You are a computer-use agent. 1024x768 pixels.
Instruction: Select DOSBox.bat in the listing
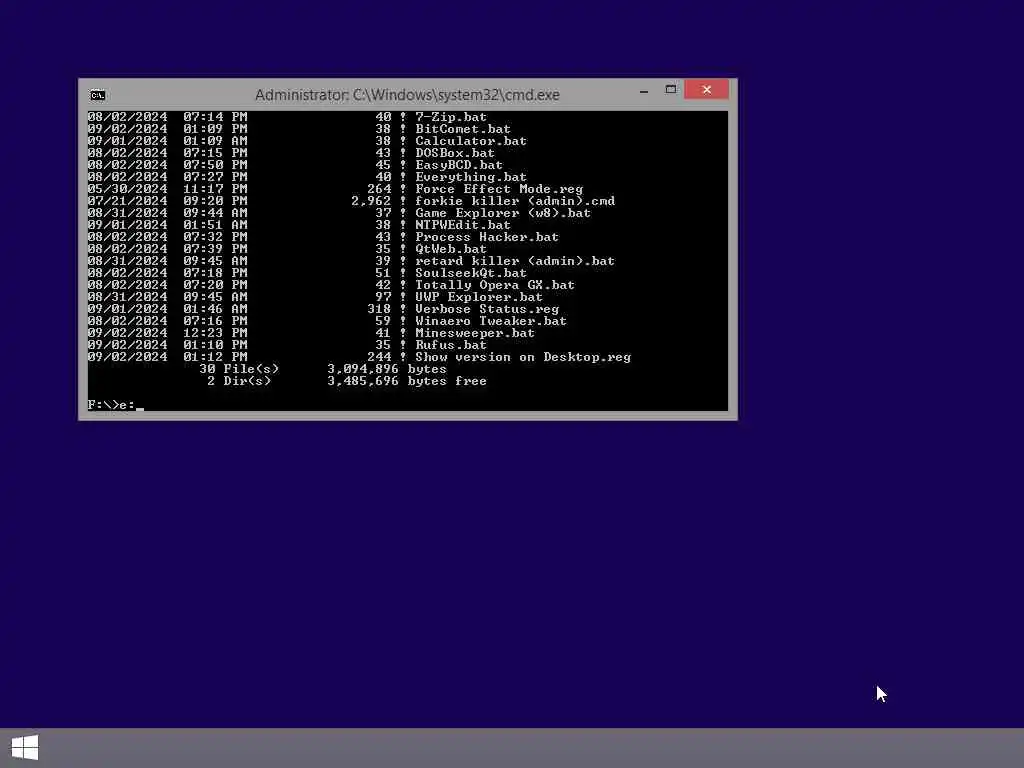click(455, 153)
